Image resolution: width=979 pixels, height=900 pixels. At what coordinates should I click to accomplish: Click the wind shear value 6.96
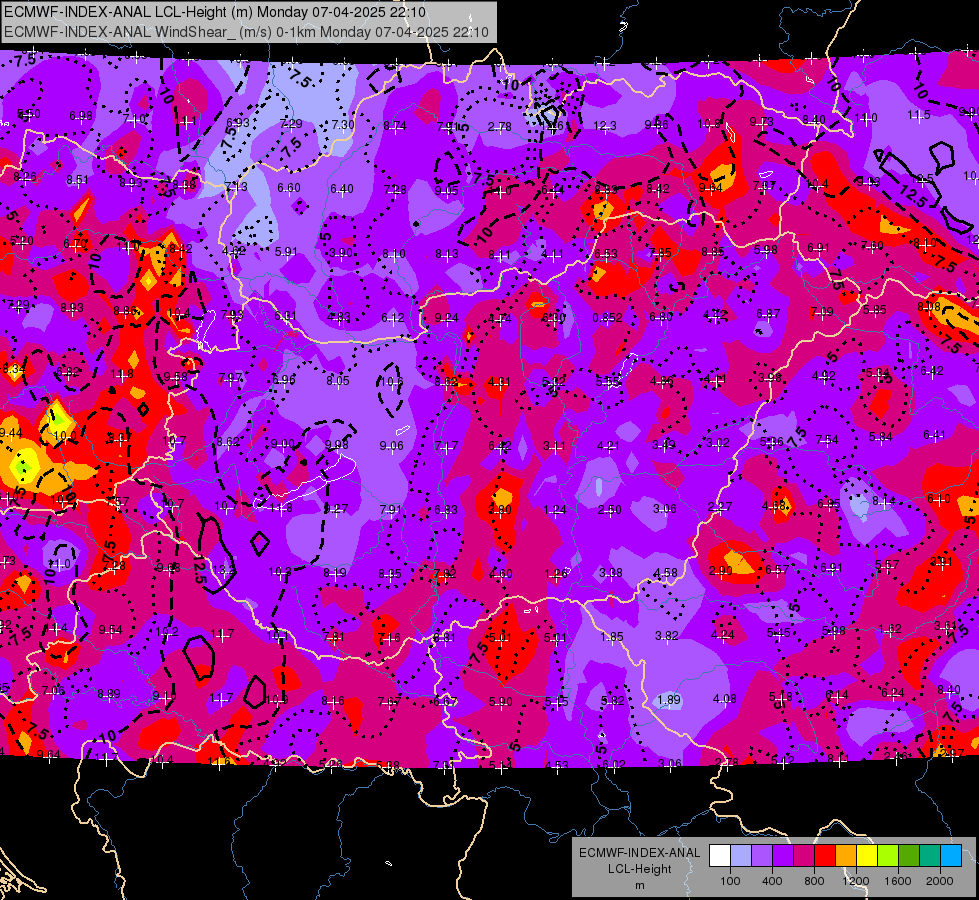(283, 380)
